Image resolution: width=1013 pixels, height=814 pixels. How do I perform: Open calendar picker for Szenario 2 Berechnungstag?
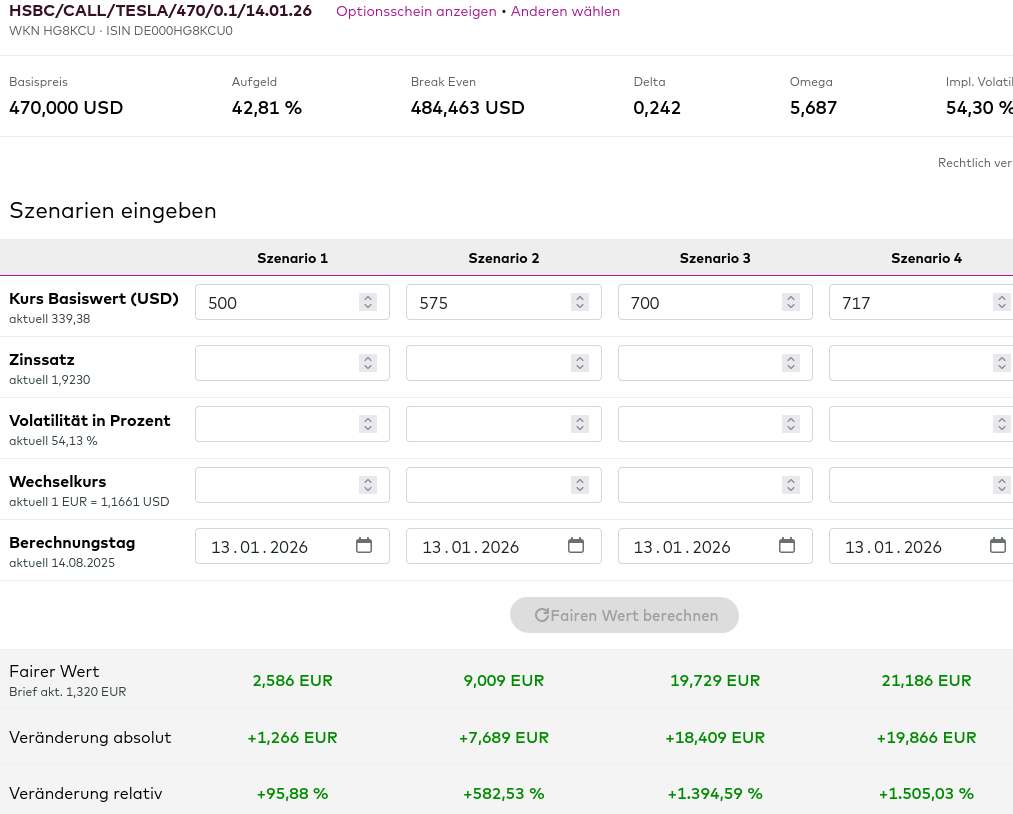pos(576,546)
